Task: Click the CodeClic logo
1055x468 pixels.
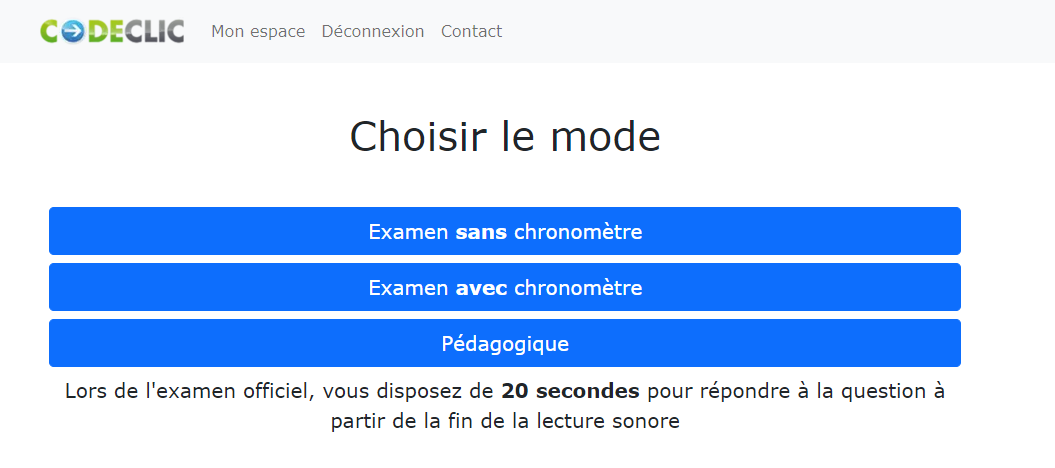Action: click(x=112, y=31)
